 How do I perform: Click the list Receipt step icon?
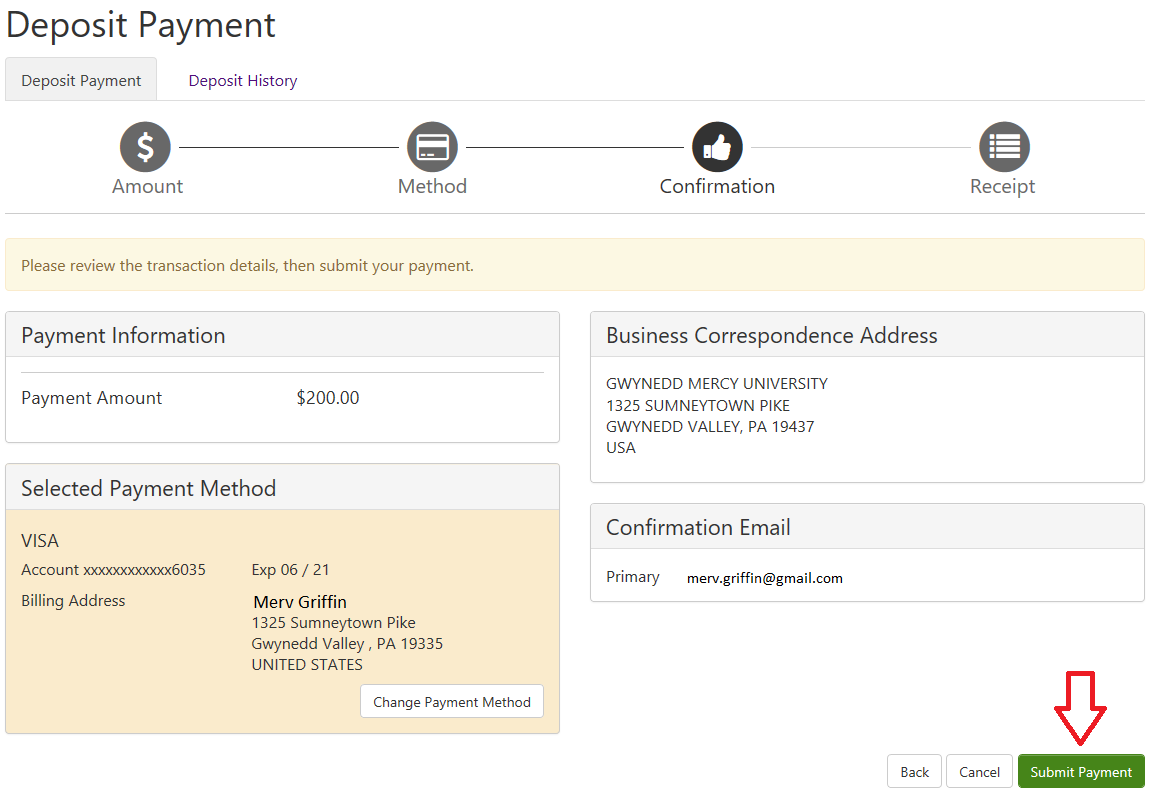[x=1004, y=147]
